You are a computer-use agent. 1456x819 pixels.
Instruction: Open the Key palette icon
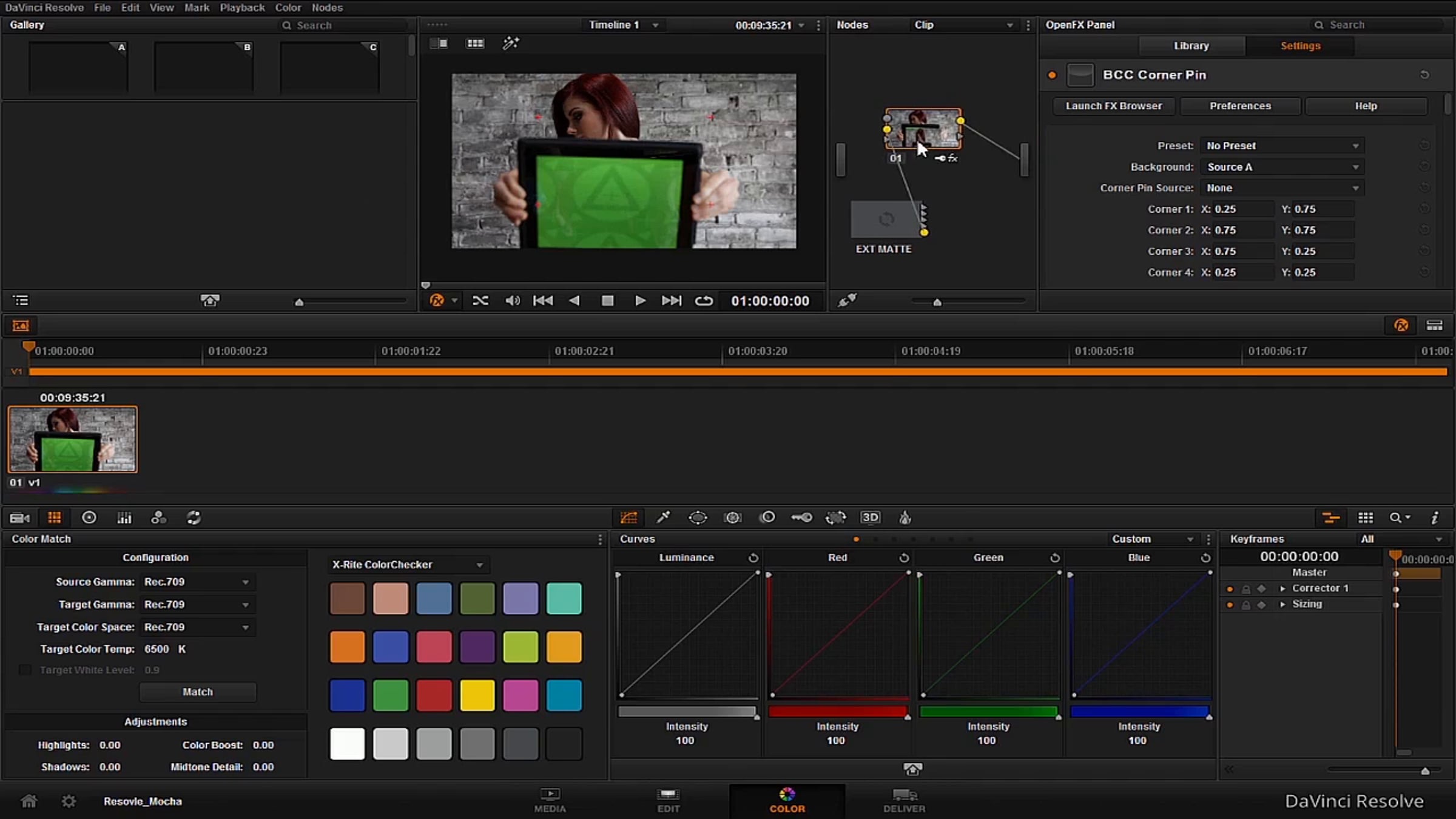coord(801,517)
